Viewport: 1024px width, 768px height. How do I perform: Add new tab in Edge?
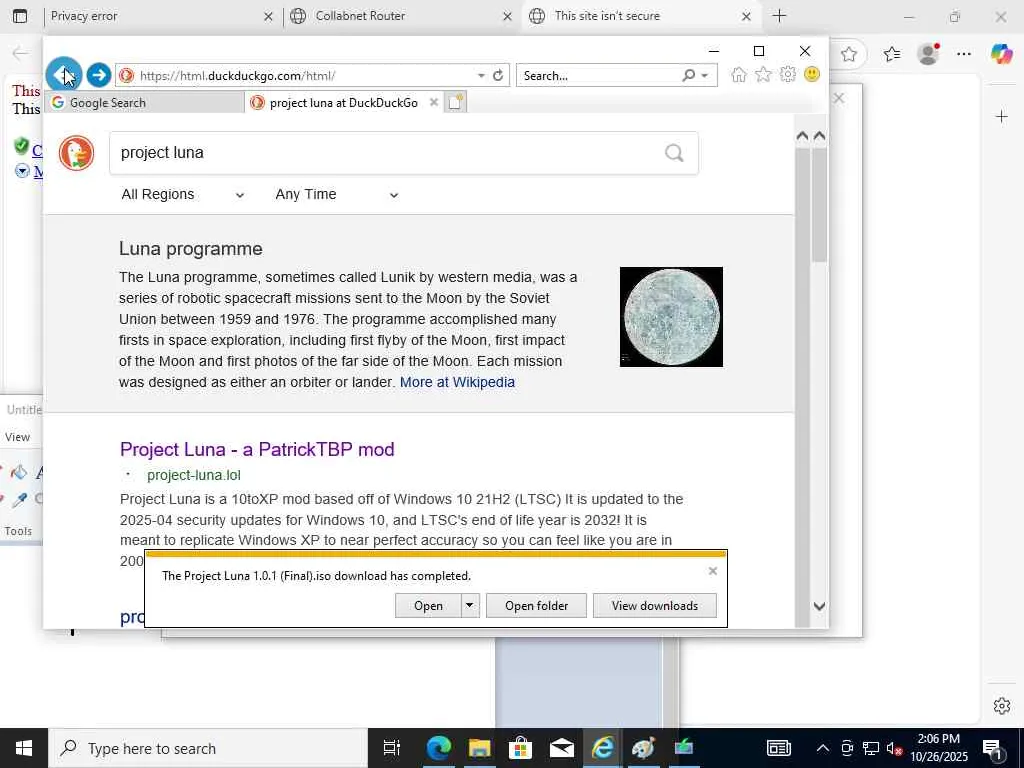779,16
